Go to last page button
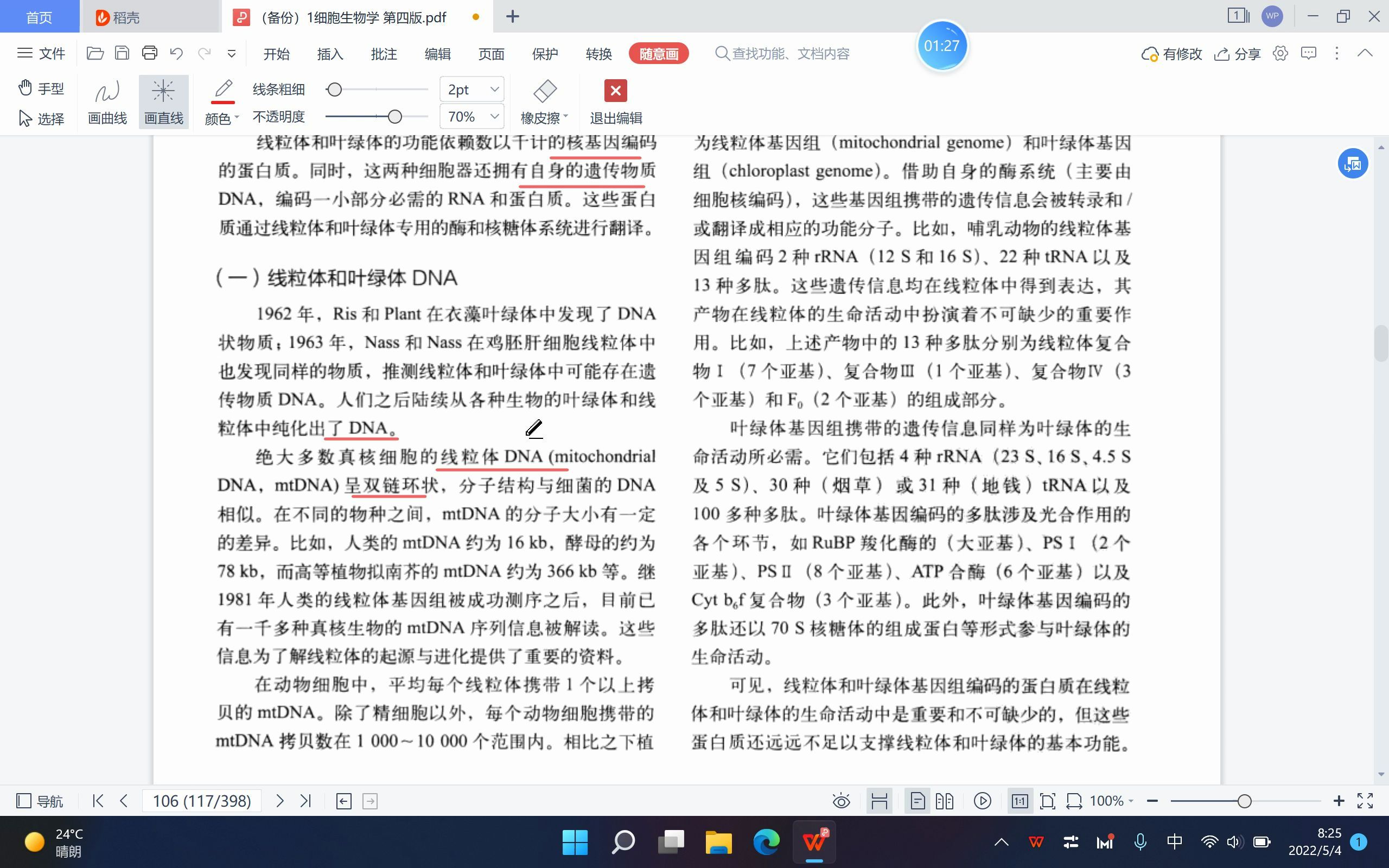The height and width of the screenshot is (868, 1389). [x=305, y=801]
